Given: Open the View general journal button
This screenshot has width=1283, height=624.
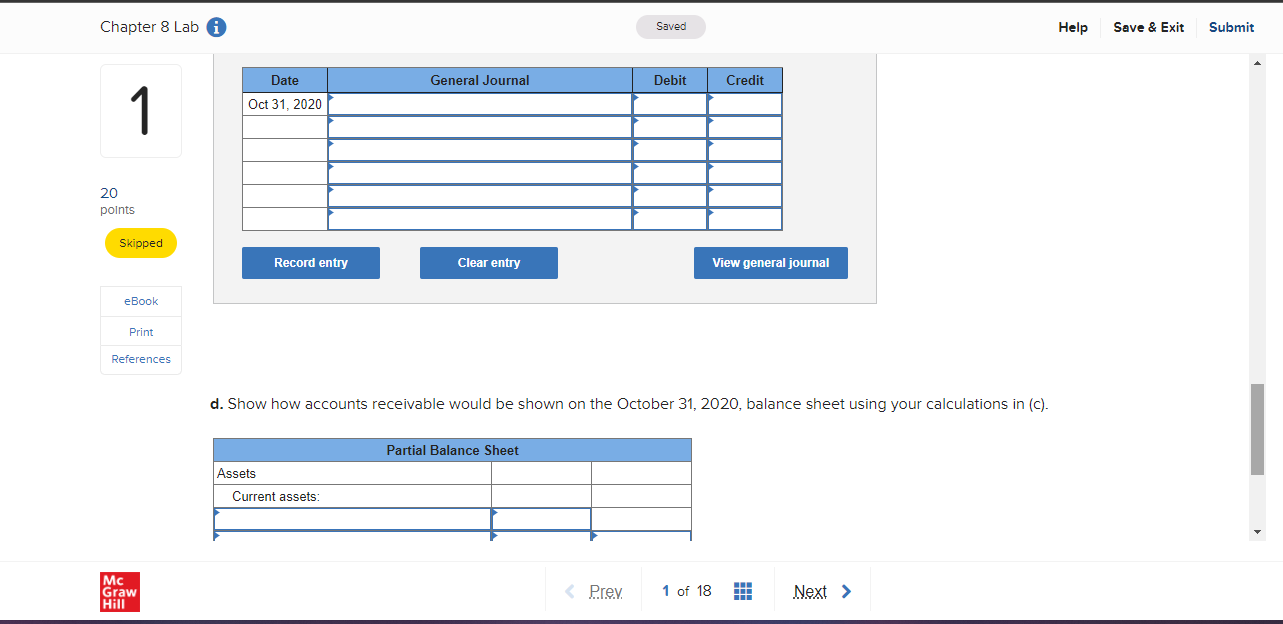Looking at the screenshot, I should pyautogui.click(x=770, y=262).
